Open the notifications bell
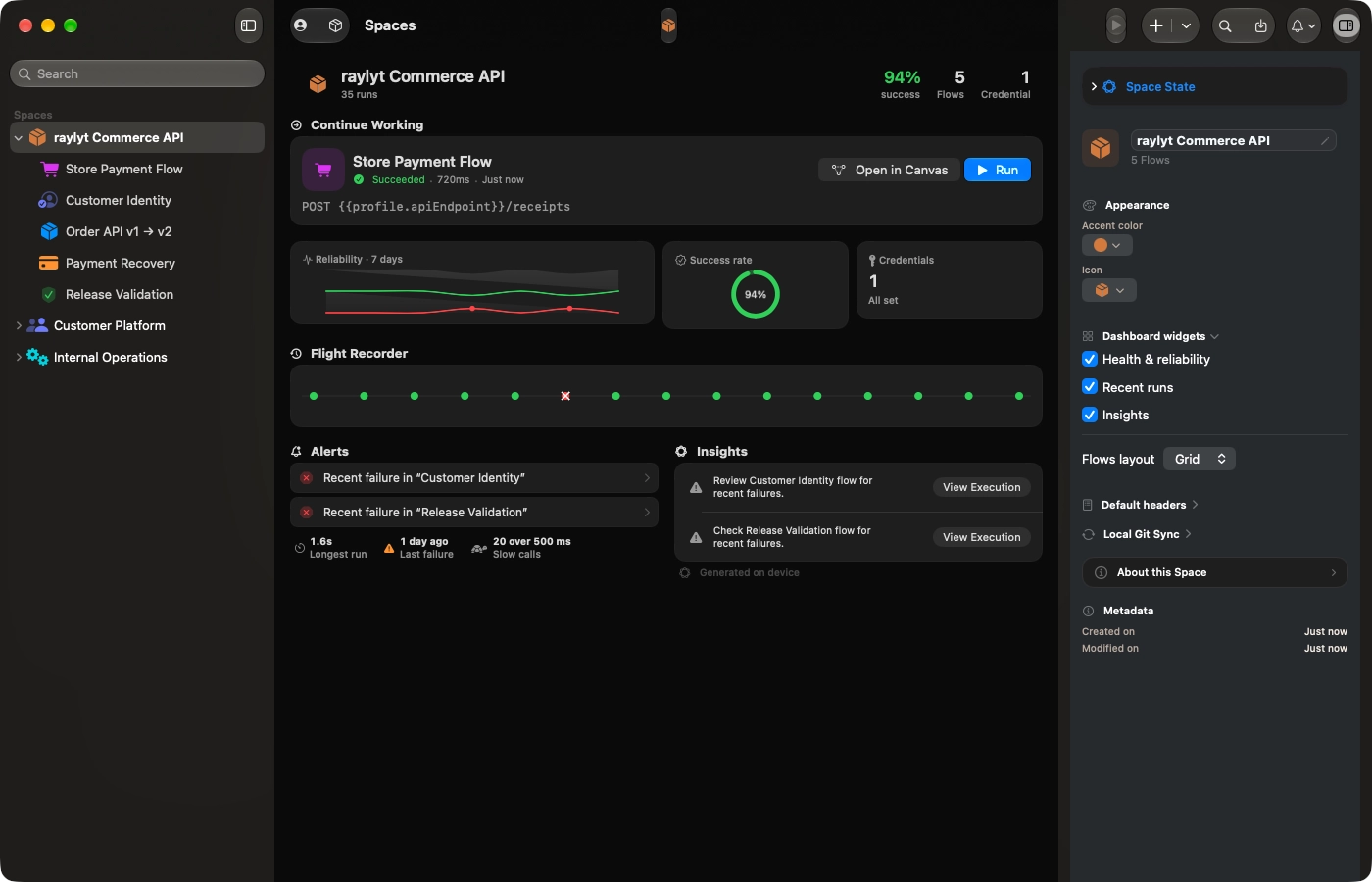This screenshot has width=1372, height=882. 1298,26
